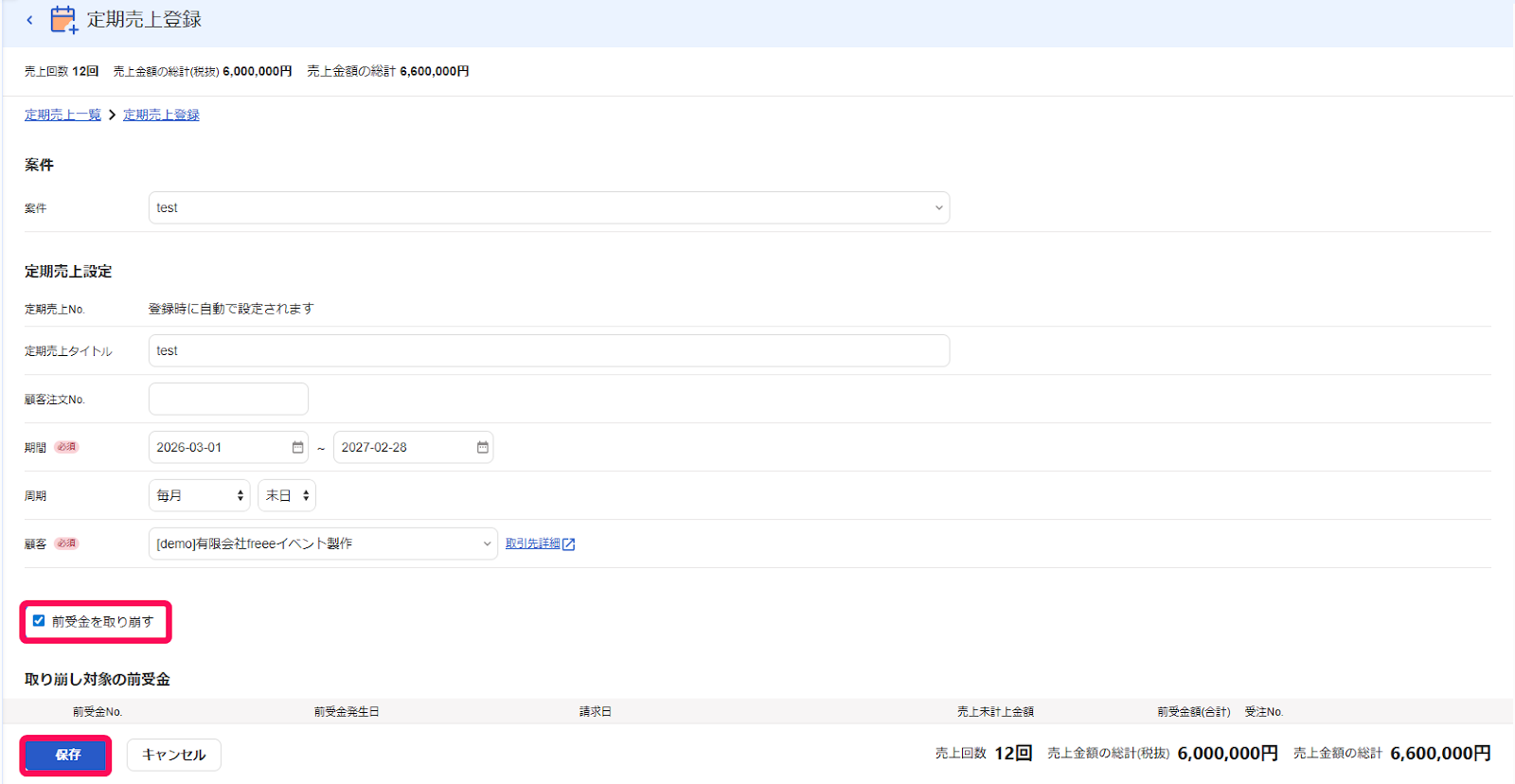Click the 取り崩し対象の前受金 heading
Viewport: 1515px width, 784px height.
pyautogui.click(x=98, y=679)
